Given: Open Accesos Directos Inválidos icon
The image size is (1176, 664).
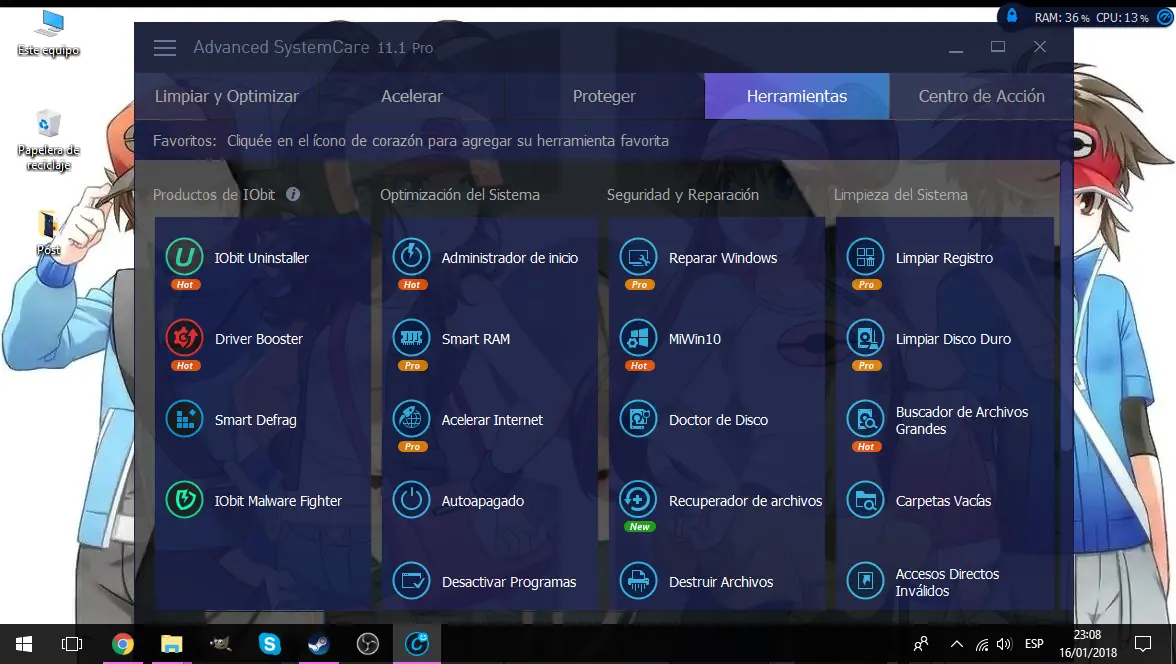Looking at the screenshot, I should tap(866, 581).
